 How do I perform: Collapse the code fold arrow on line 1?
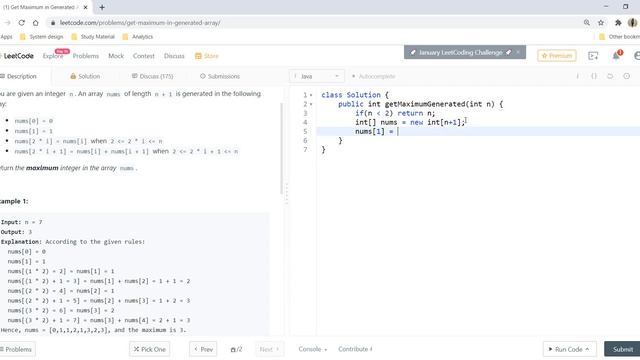pyautogui.click(x=311, y=95)
